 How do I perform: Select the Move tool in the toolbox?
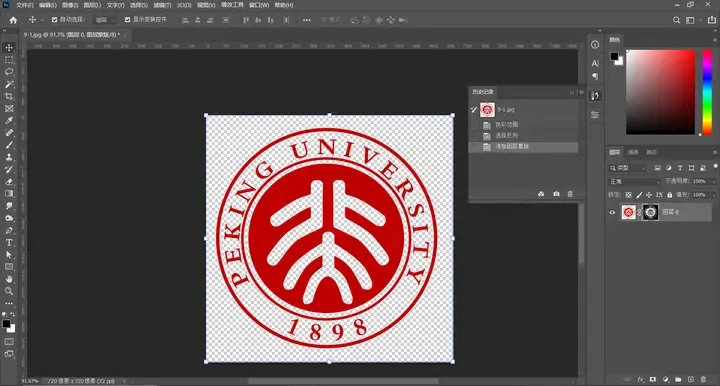point(9,48)
